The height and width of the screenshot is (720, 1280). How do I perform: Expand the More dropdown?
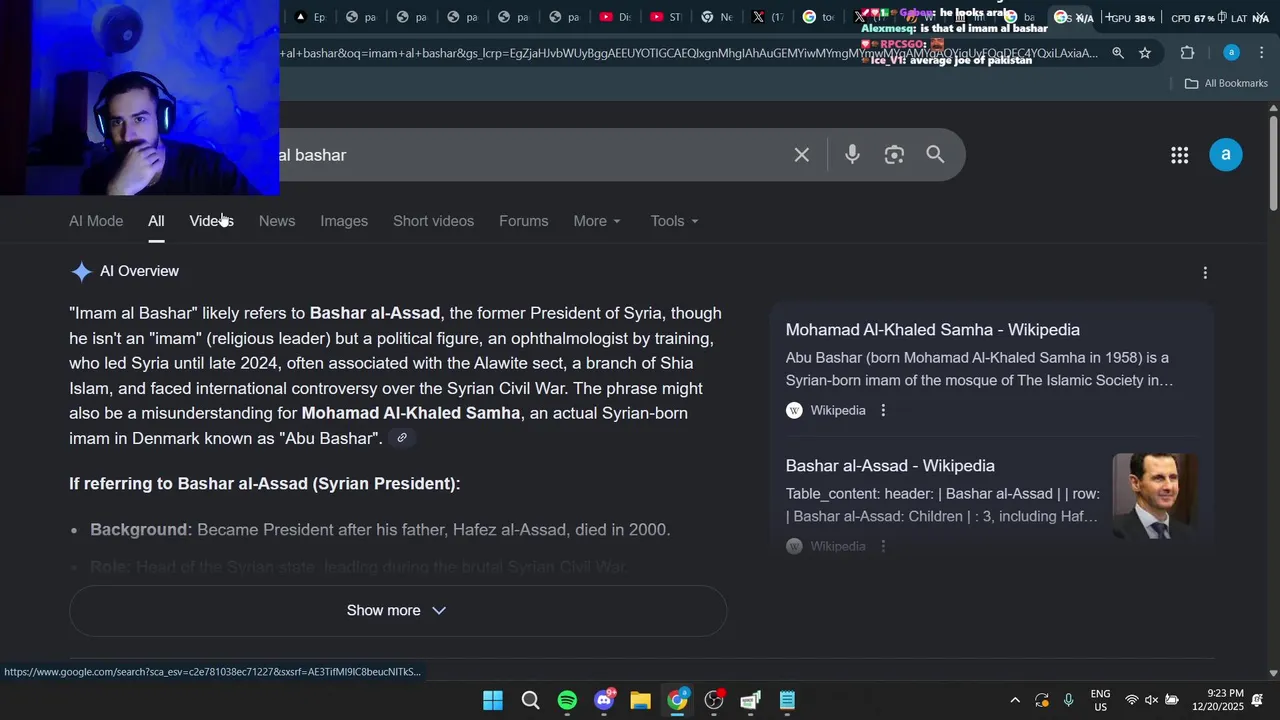[597, 221]
